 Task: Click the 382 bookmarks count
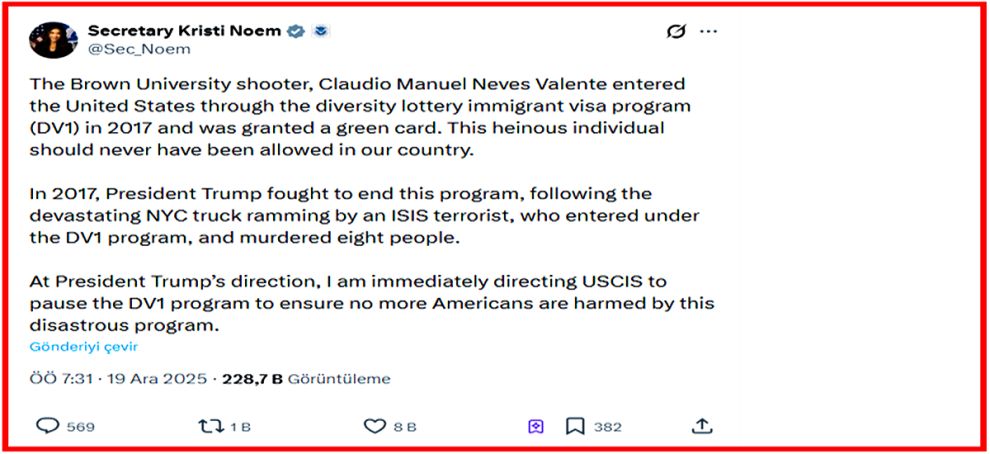(x=607, y=427)
